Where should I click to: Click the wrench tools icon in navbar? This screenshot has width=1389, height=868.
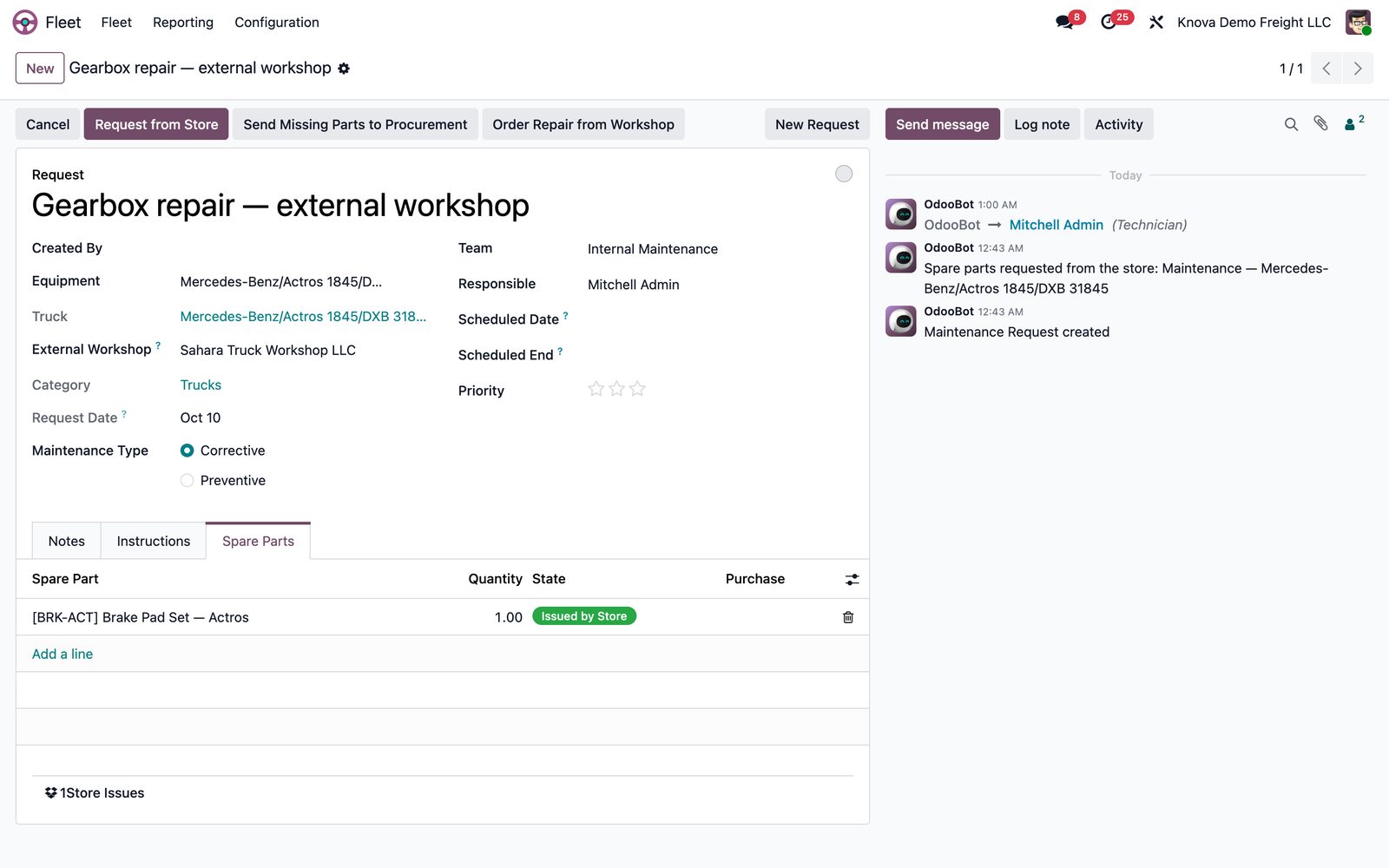point(1155,23)
